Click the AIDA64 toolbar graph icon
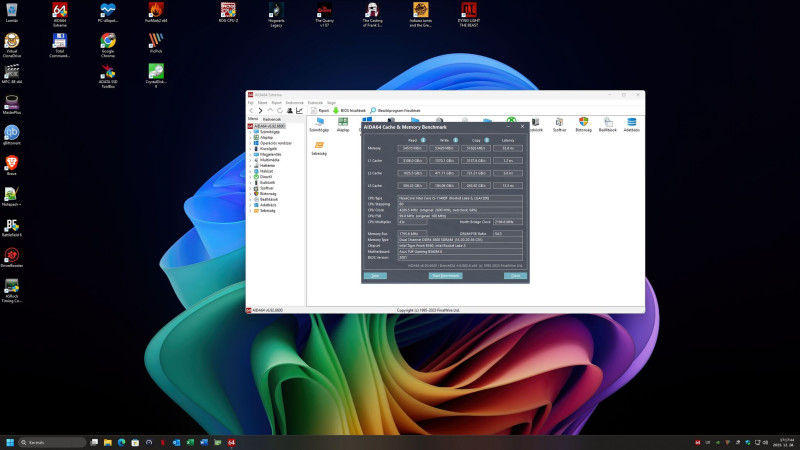The image size is (800, 450). [299, 111]
